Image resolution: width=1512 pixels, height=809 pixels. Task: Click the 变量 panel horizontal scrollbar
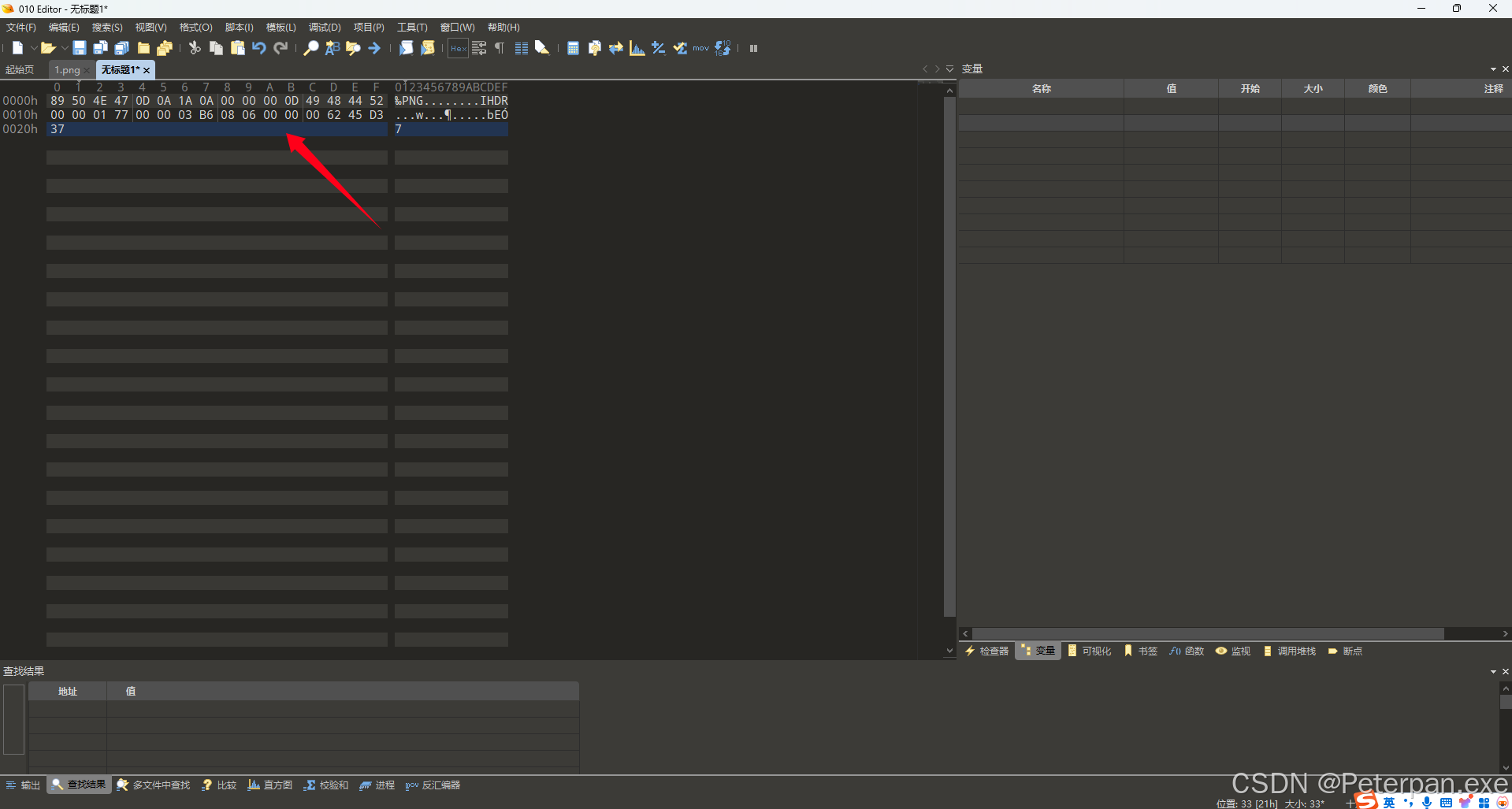point(1208,634)
